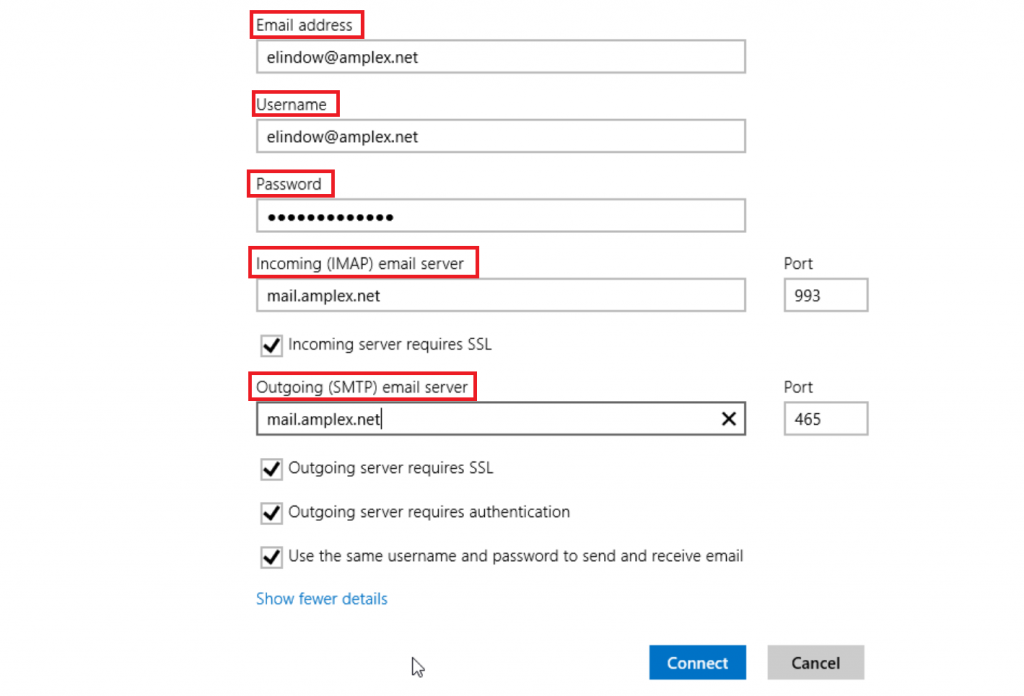Click the Outgoing (SMTP) email server label
Screen dimensions: 1024x696
pos(363,386)
